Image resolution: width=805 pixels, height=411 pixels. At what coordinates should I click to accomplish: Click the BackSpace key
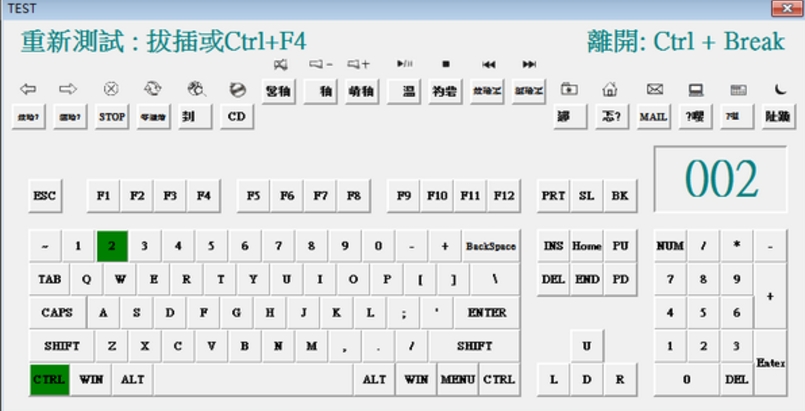pyautogui.click(x=490, y=246)
